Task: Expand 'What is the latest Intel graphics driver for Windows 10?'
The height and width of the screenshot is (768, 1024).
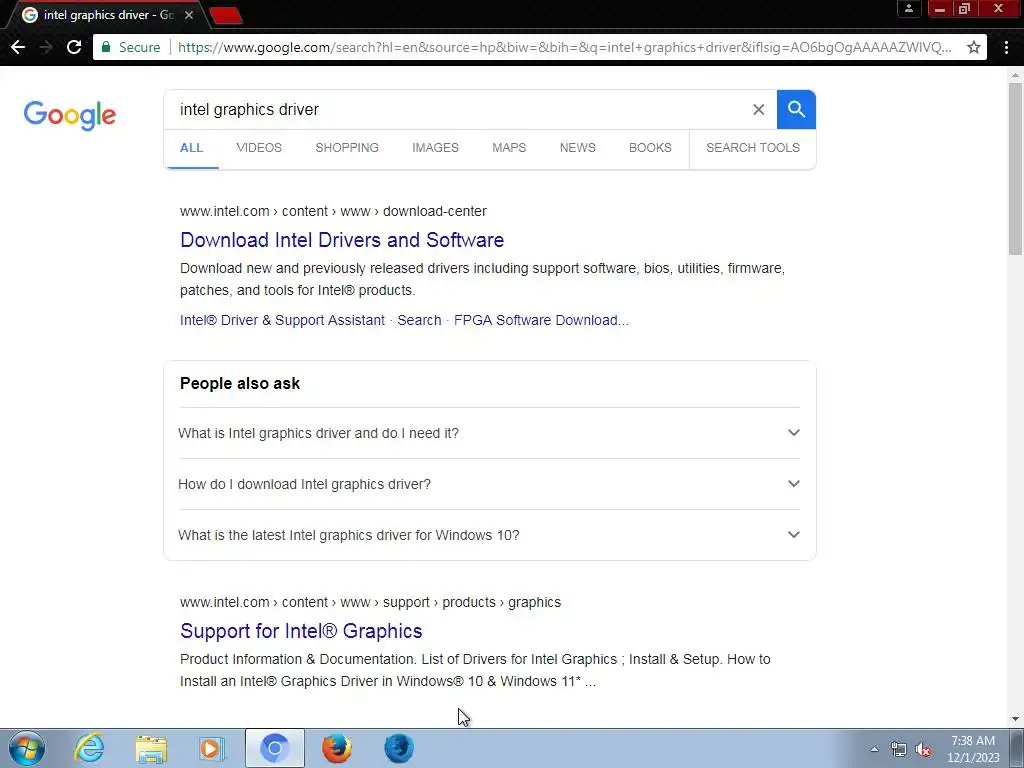Action: click(x=490, y=535)
